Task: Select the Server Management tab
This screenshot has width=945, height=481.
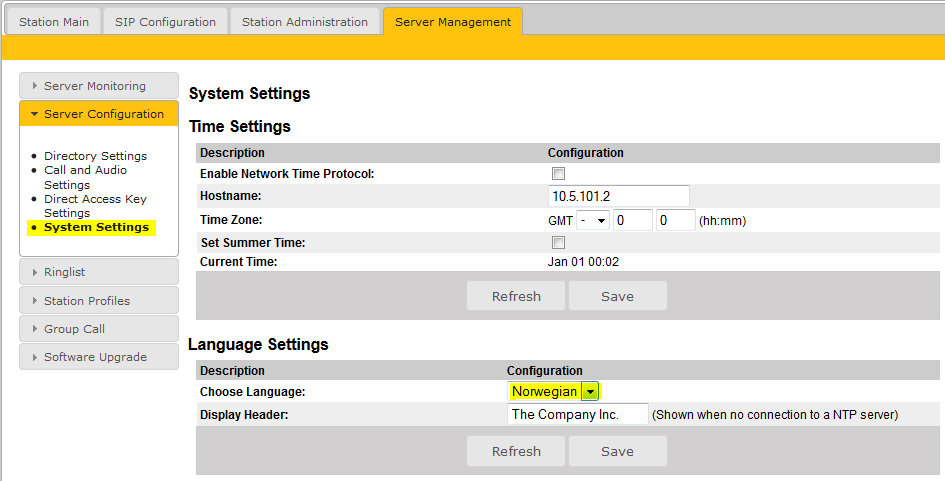Action: pos(452,22)
